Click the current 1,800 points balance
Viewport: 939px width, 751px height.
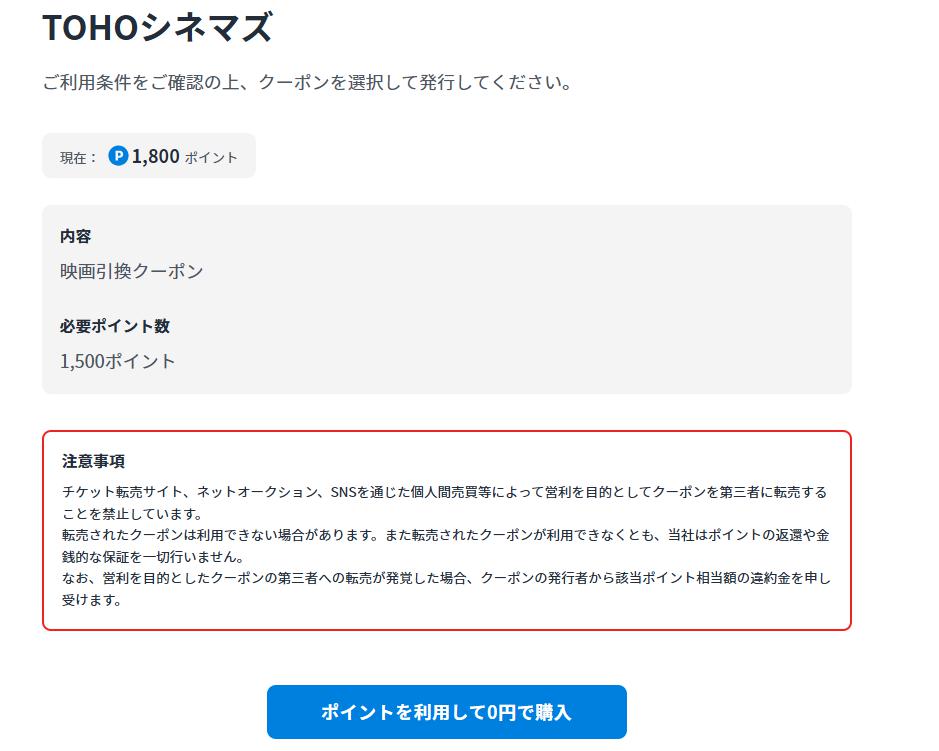155,156
